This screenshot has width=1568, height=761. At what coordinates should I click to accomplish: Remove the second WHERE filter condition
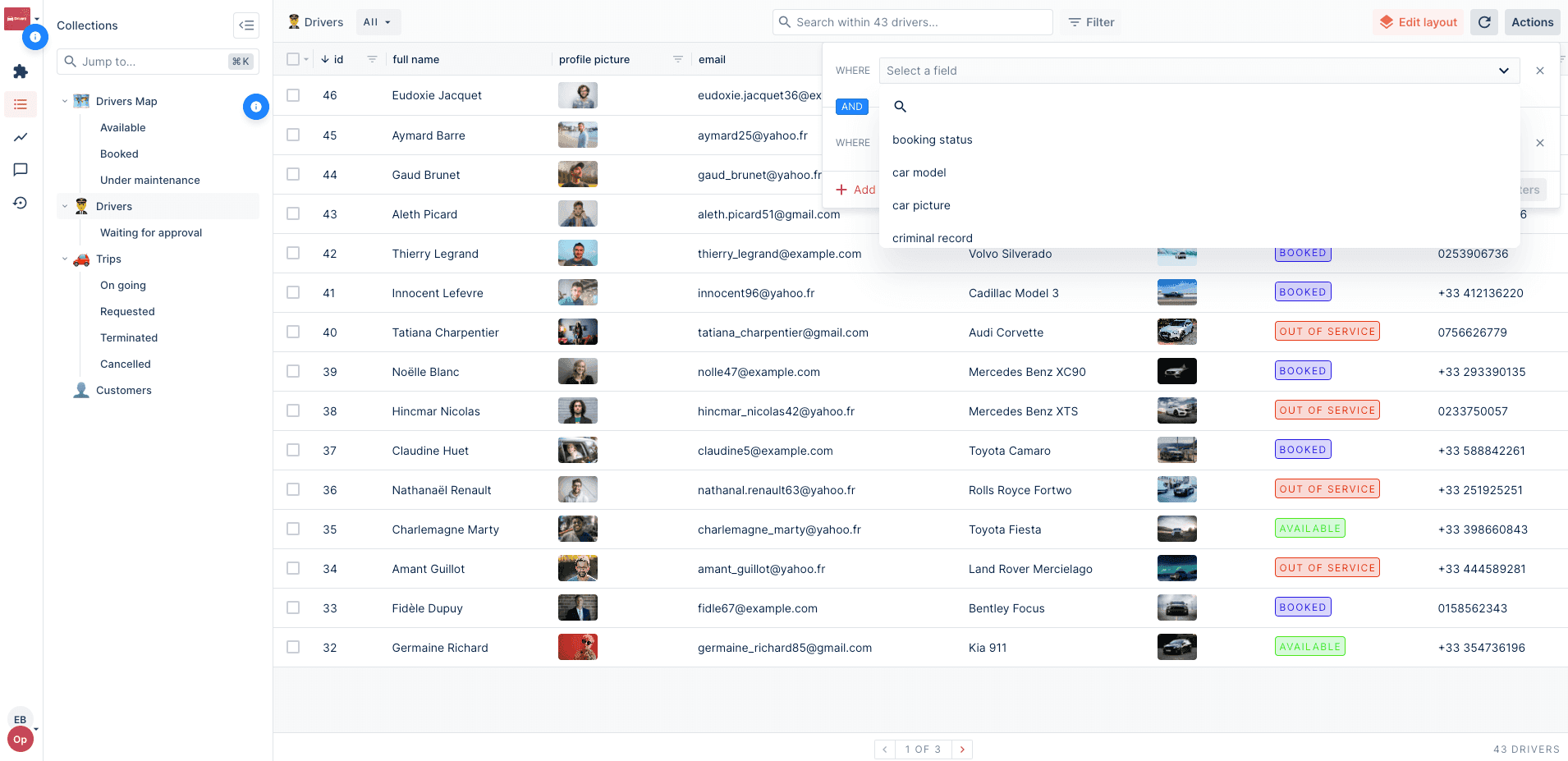click(1540, 143)
